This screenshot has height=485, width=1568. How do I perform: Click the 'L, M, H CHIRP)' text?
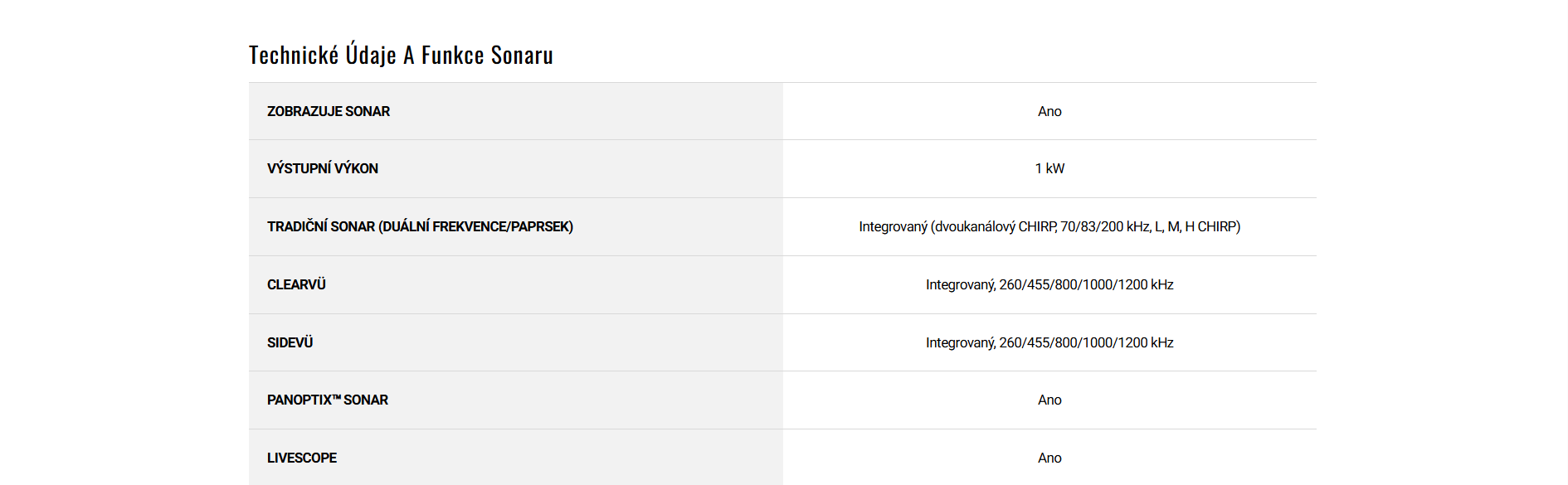click(x=1197, y=226)
